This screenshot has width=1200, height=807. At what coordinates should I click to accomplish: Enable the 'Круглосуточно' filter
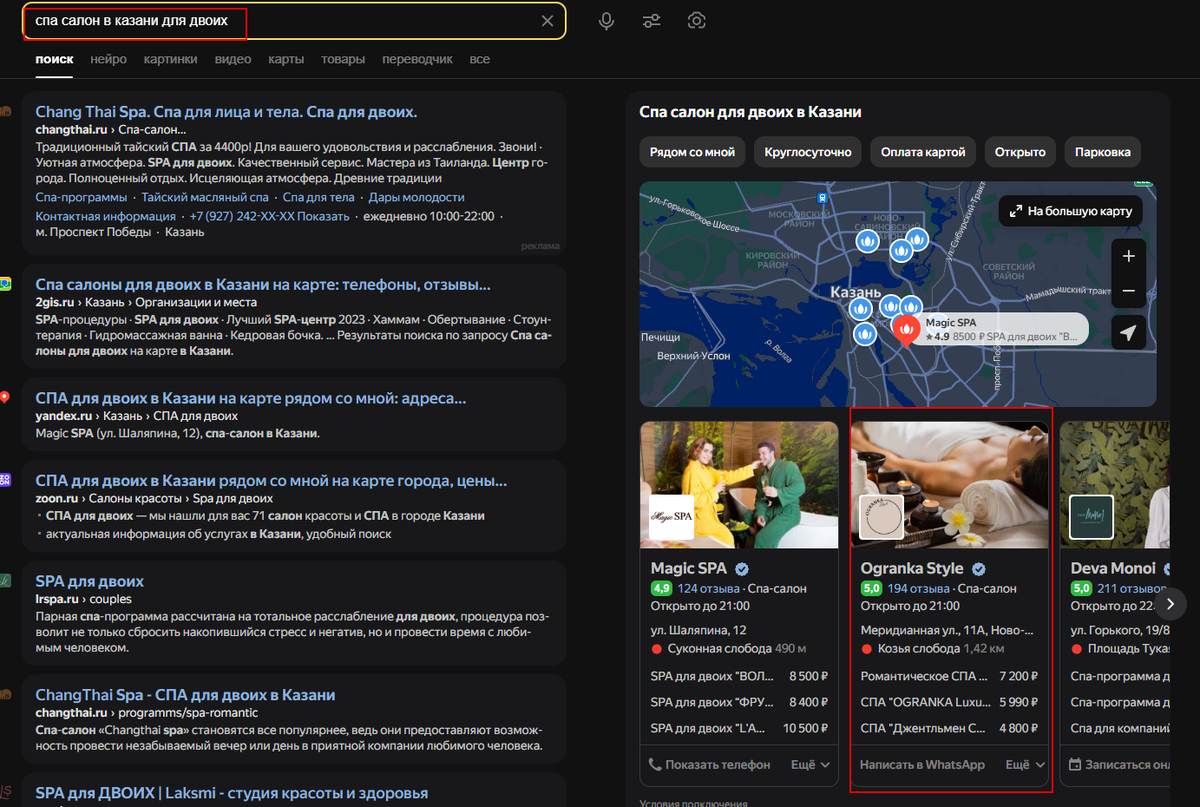[x=808, y=152]
